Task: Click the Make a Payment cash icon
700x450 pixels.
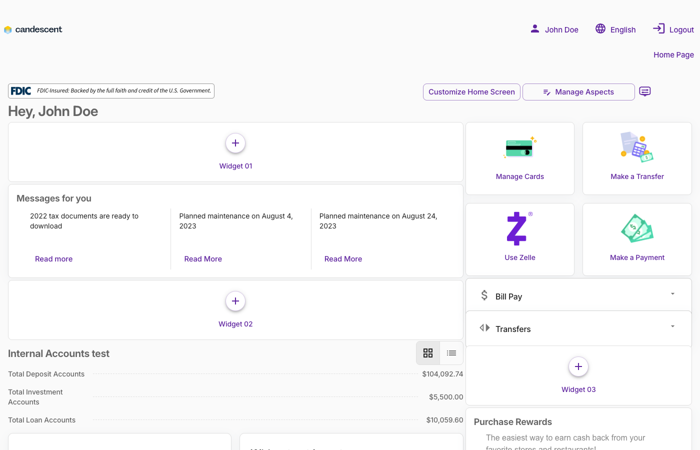Action: (637, 228)
